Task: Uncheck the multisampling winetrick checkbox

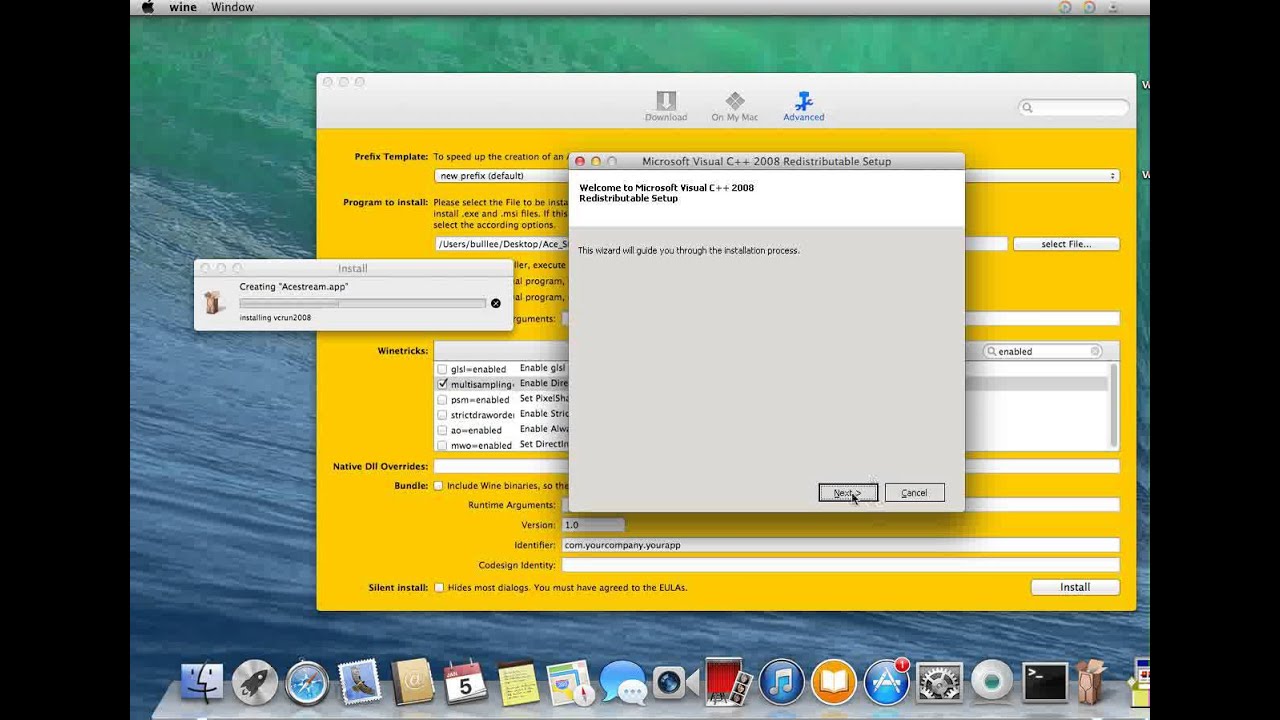Action: (x=442, y=384)
